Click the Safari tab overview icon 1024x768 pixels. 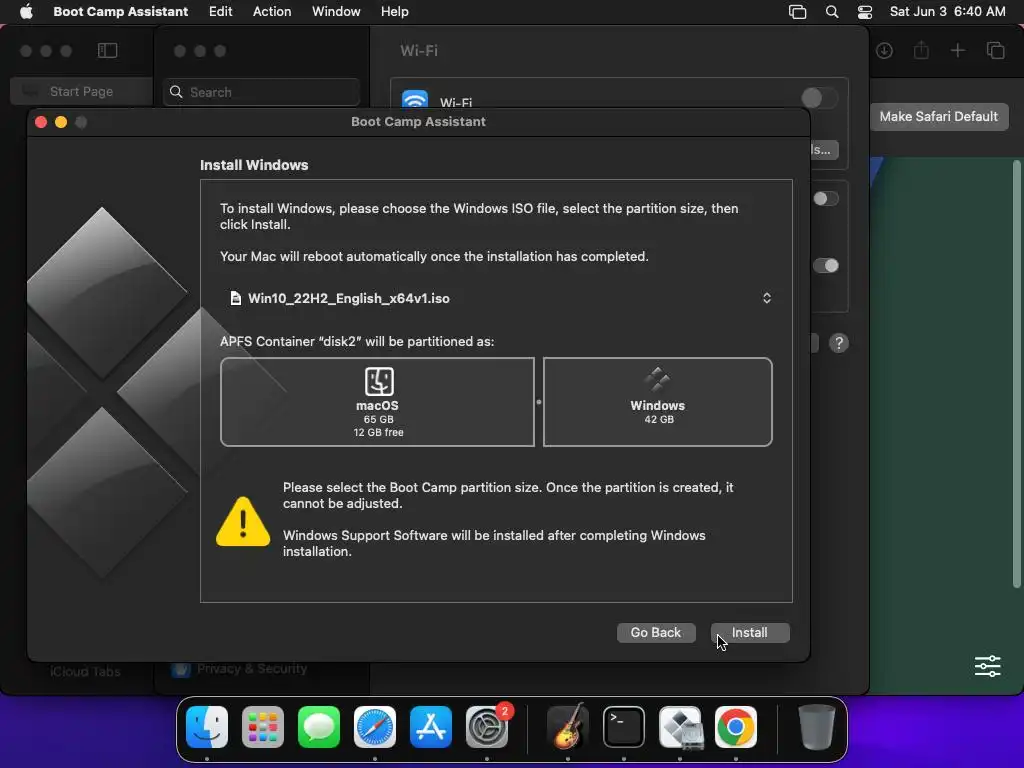[x=995, y=50]
